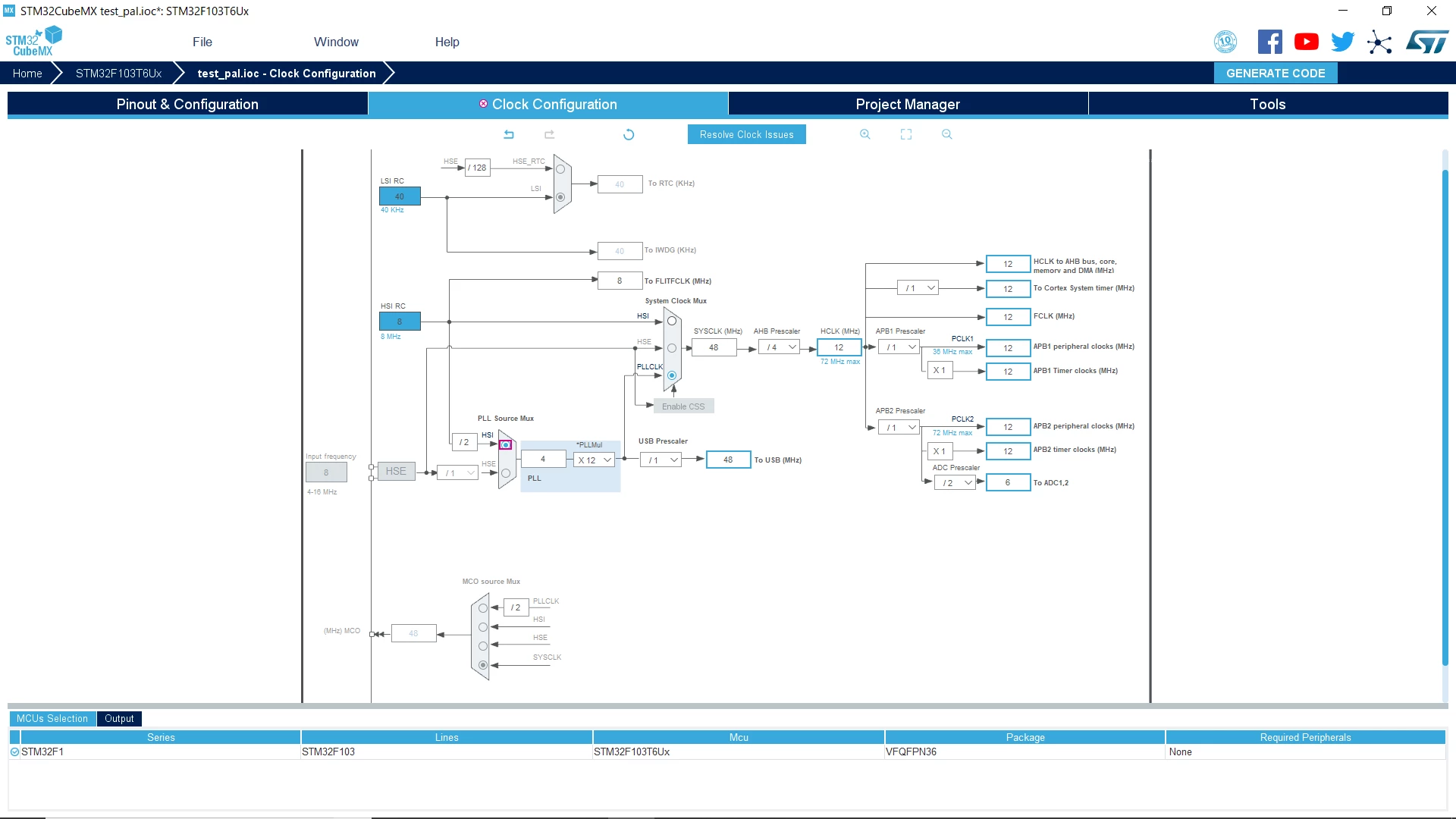Click the ST logo
Screen dimensions: 1456x819
1427,42
